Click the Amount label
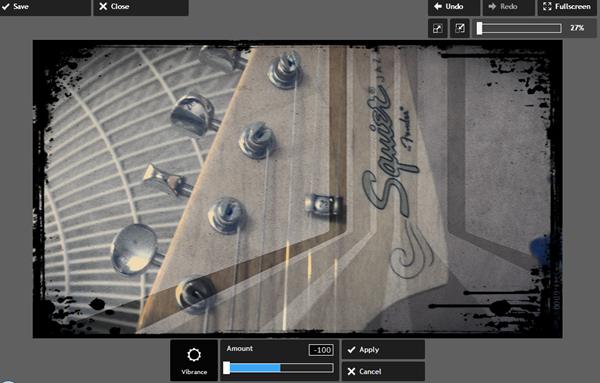 coord(240,349)
